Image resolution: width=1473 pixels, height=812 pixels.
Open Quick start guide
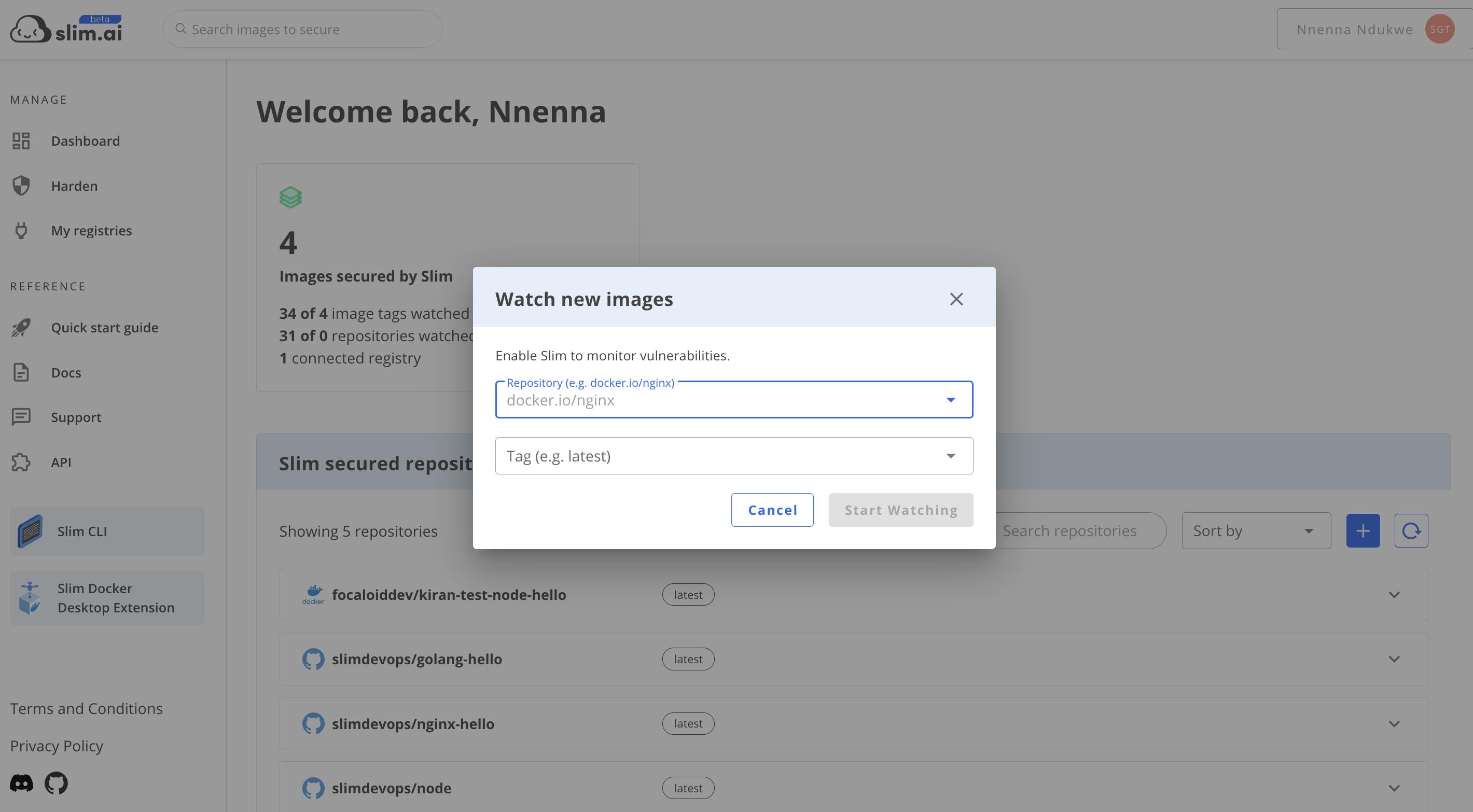[105, 328]
